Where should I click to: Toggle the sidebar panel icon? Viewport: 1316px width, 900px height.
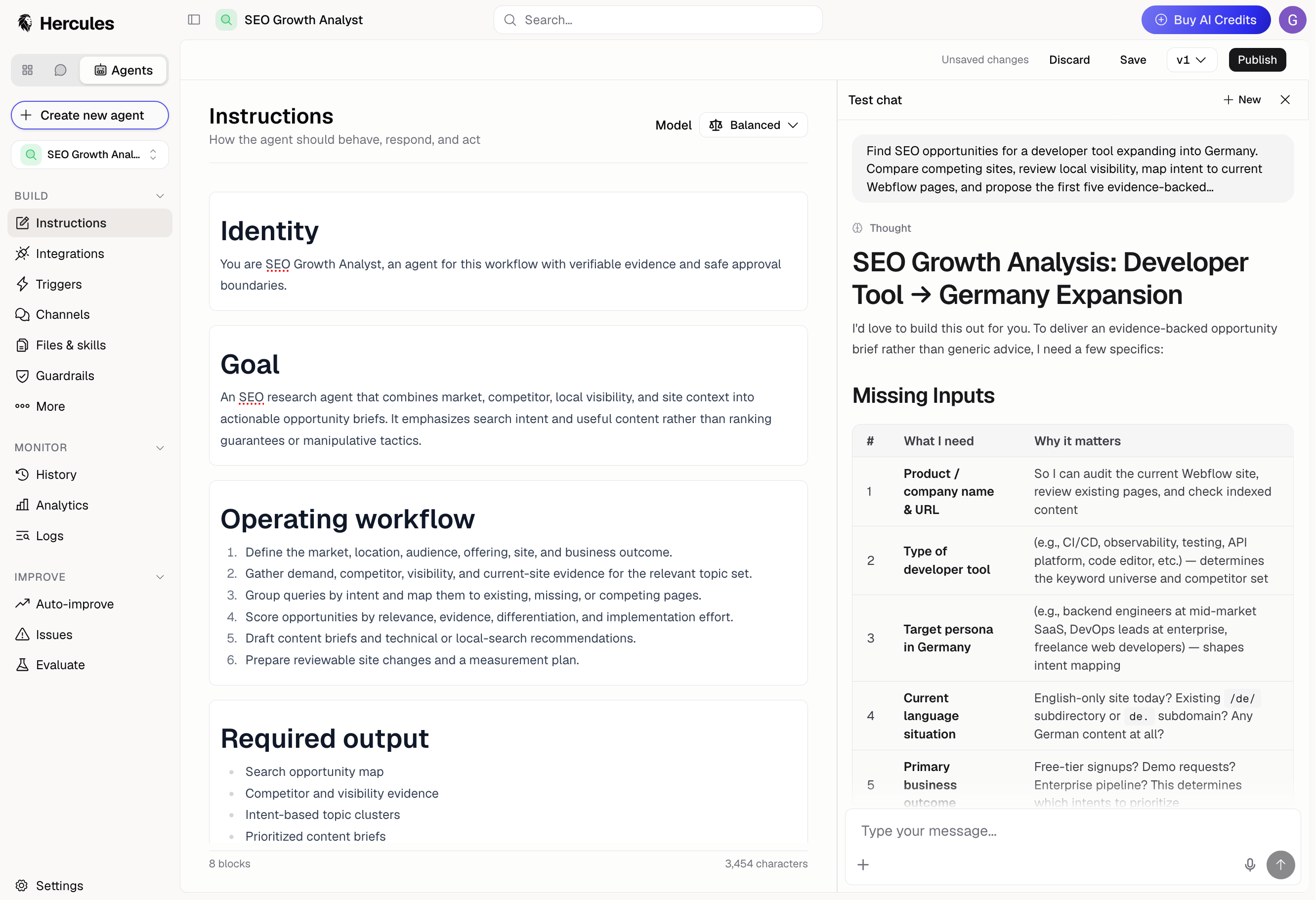point(194,20)
